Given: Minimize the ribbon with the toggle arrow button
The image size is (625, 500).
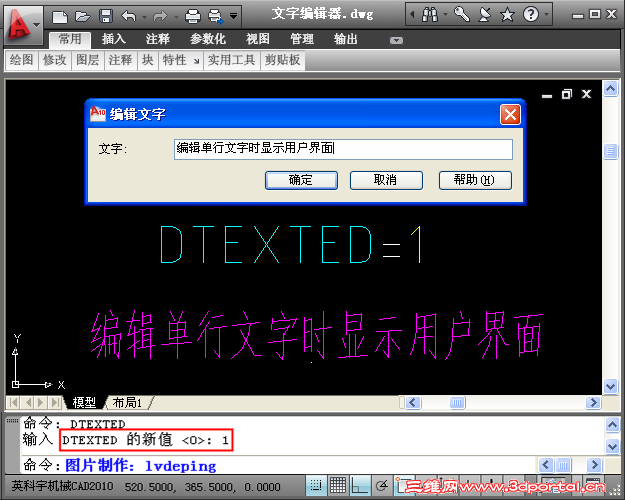Looking at the screenshot, I should tap(396, 40).
